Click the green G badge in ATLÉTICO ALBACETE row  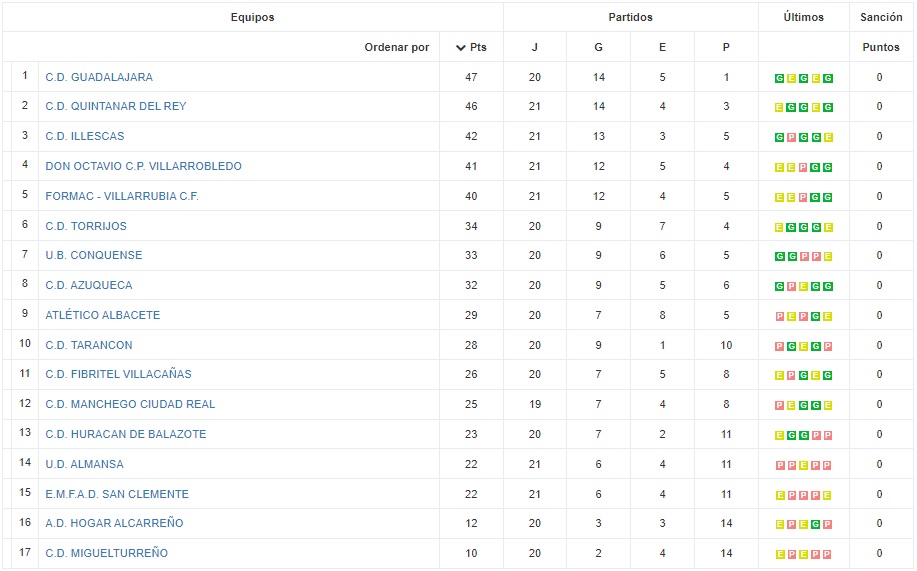(815, 316)
